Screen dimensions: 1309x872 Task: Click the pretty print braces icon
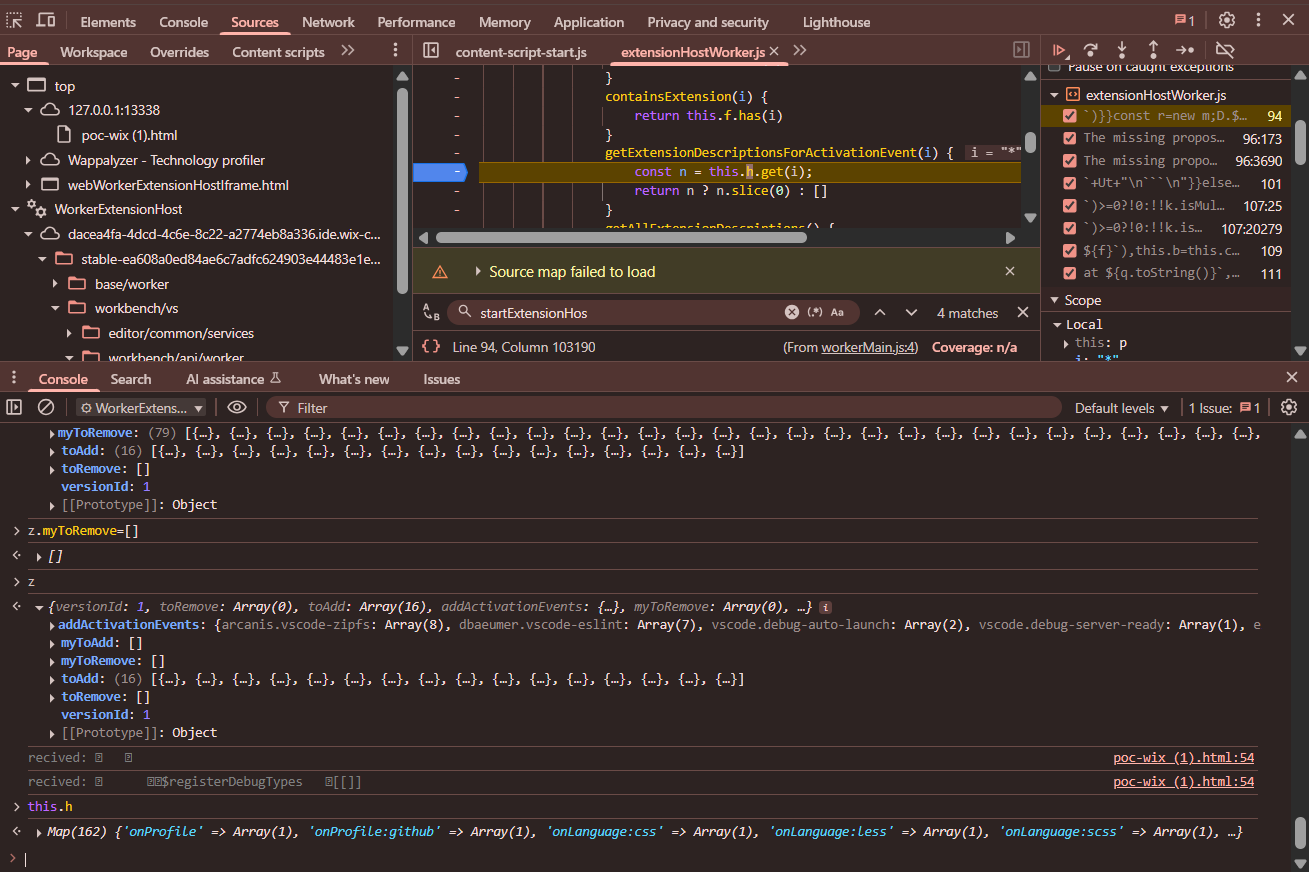pos(431,347)
